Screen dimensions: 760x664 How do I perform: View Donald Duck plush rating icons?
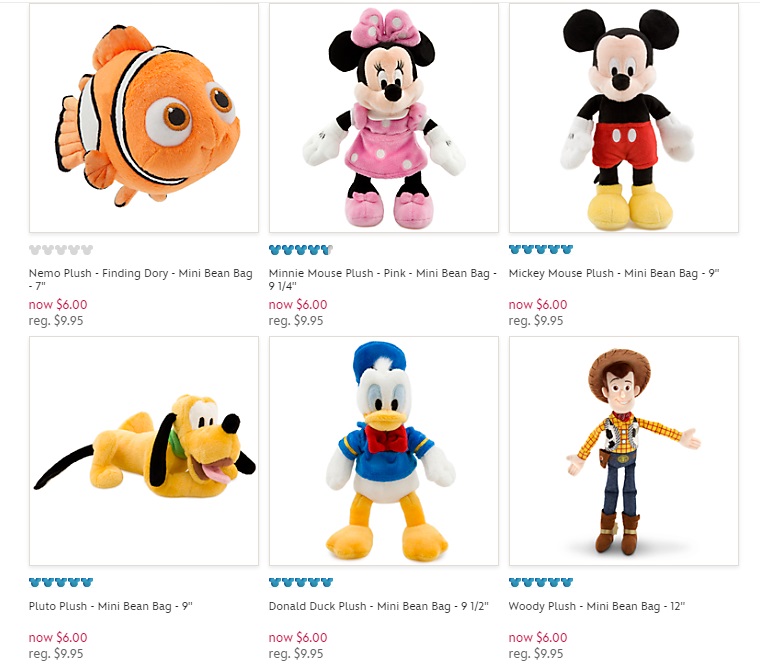click(x=300, y=582)
